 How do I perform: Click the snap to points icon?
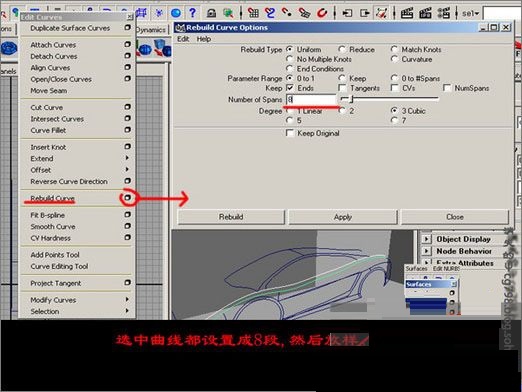[x=159, y=13]
